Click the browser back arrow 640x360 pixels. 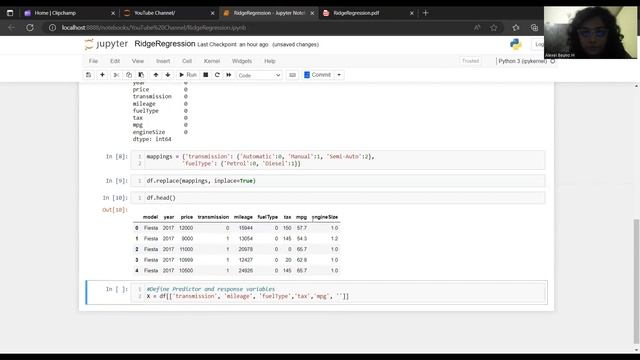[11, 28]
